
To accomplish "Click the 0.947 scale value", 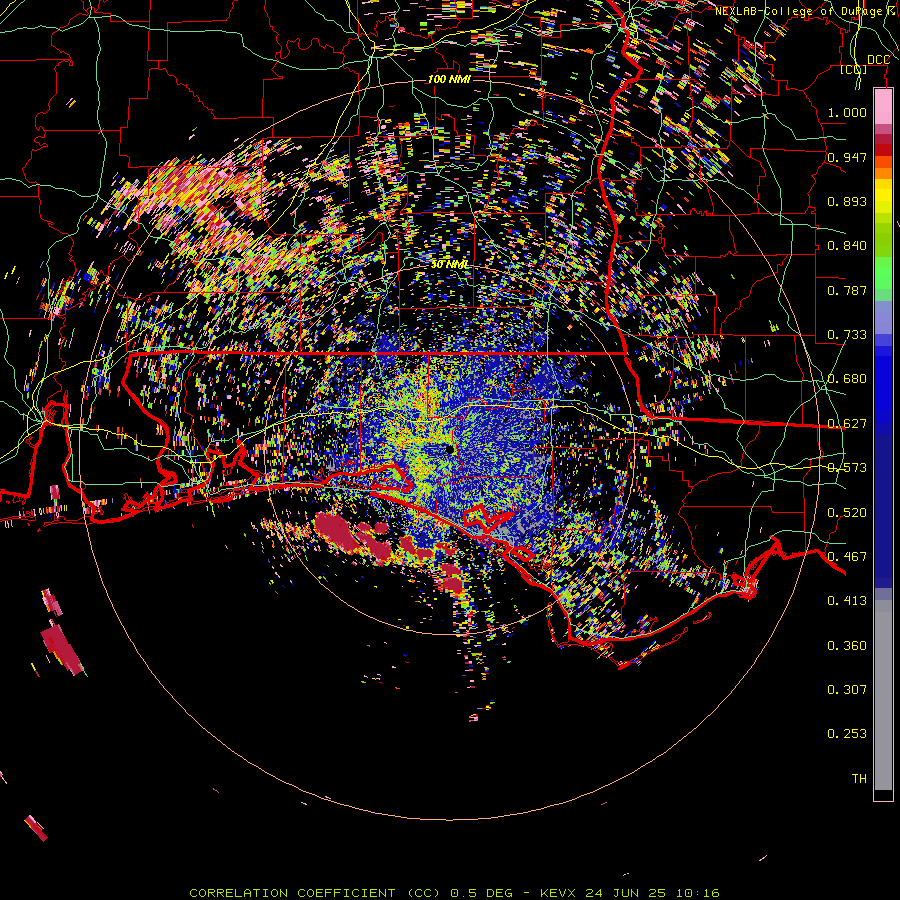I will (x=847, y=157).
